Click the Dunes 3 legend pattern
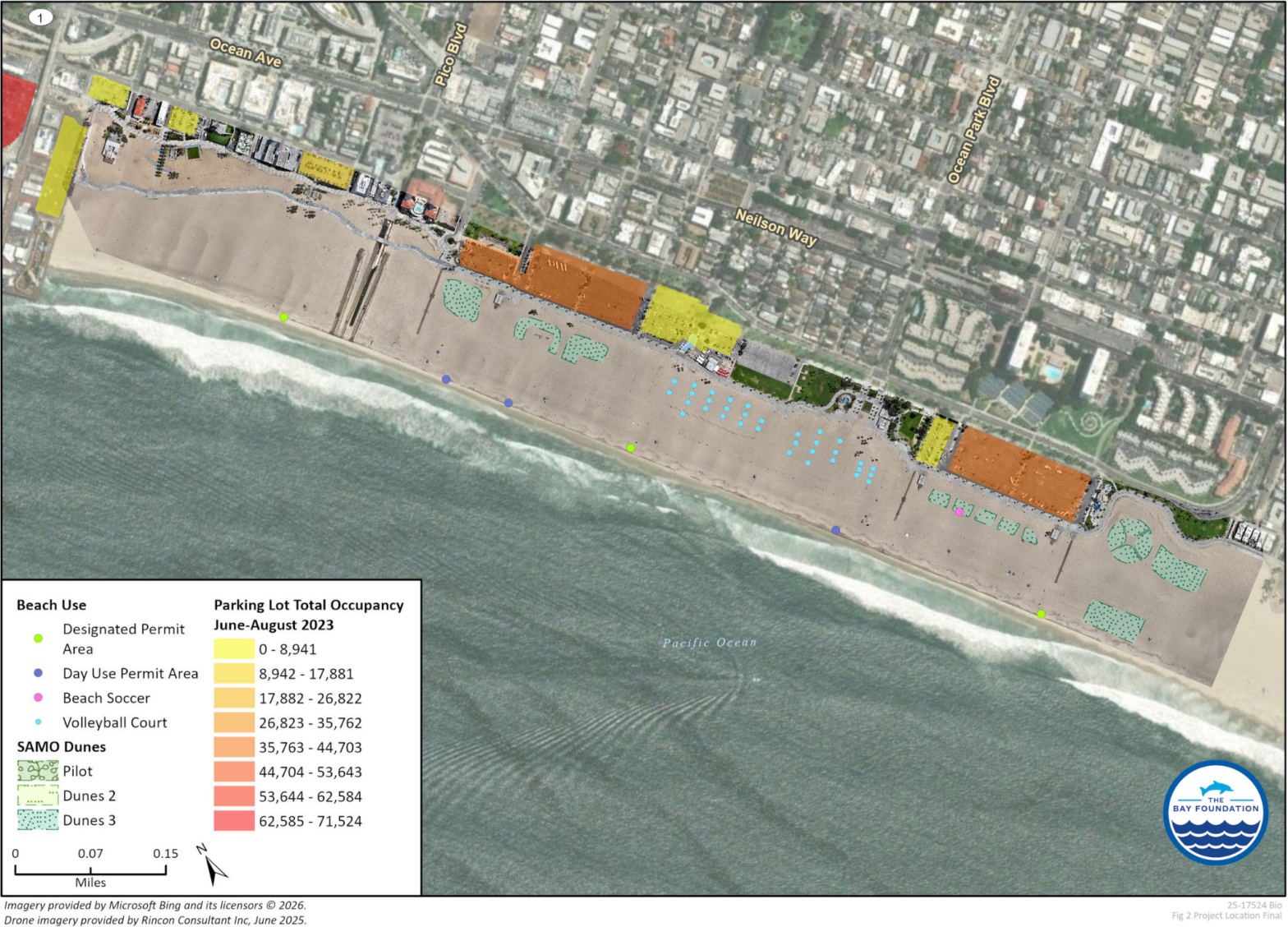 tap(38, 820)
